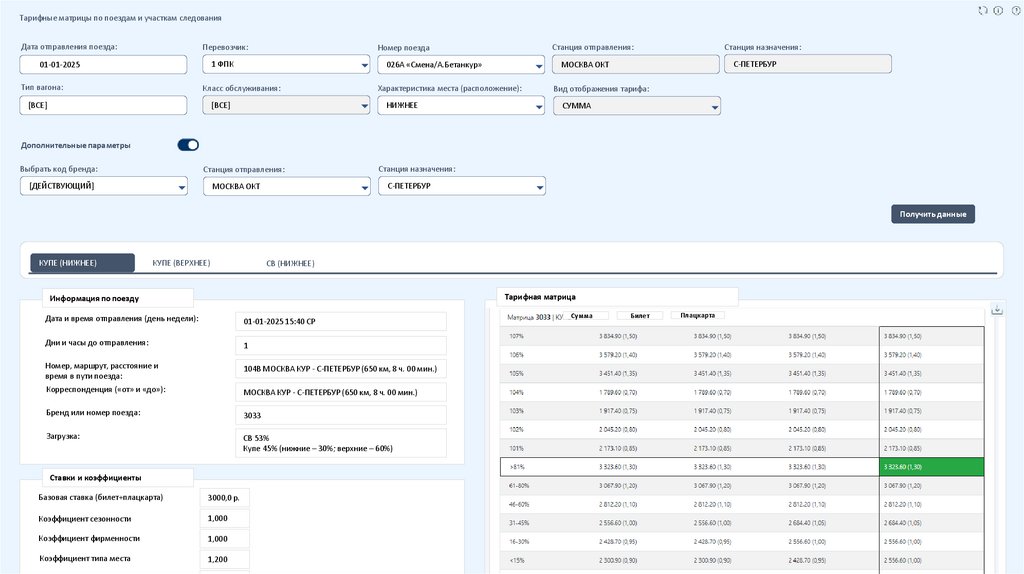Expand the 'Вид отображения тарифа' dropdown
Screen dimensions: 1024x574
637,105
